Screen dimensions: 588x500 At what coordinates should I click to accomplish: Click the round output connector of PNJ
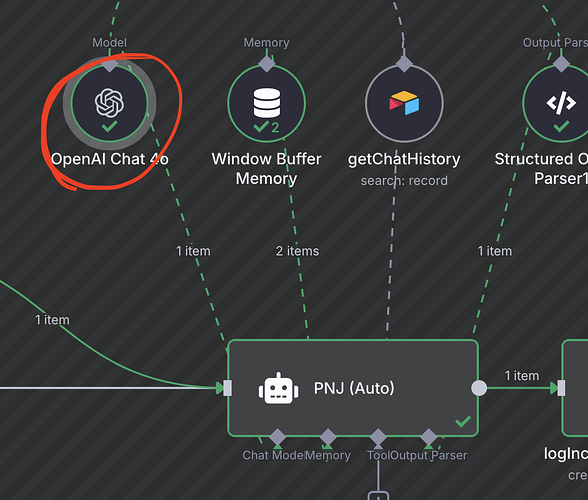479,388
